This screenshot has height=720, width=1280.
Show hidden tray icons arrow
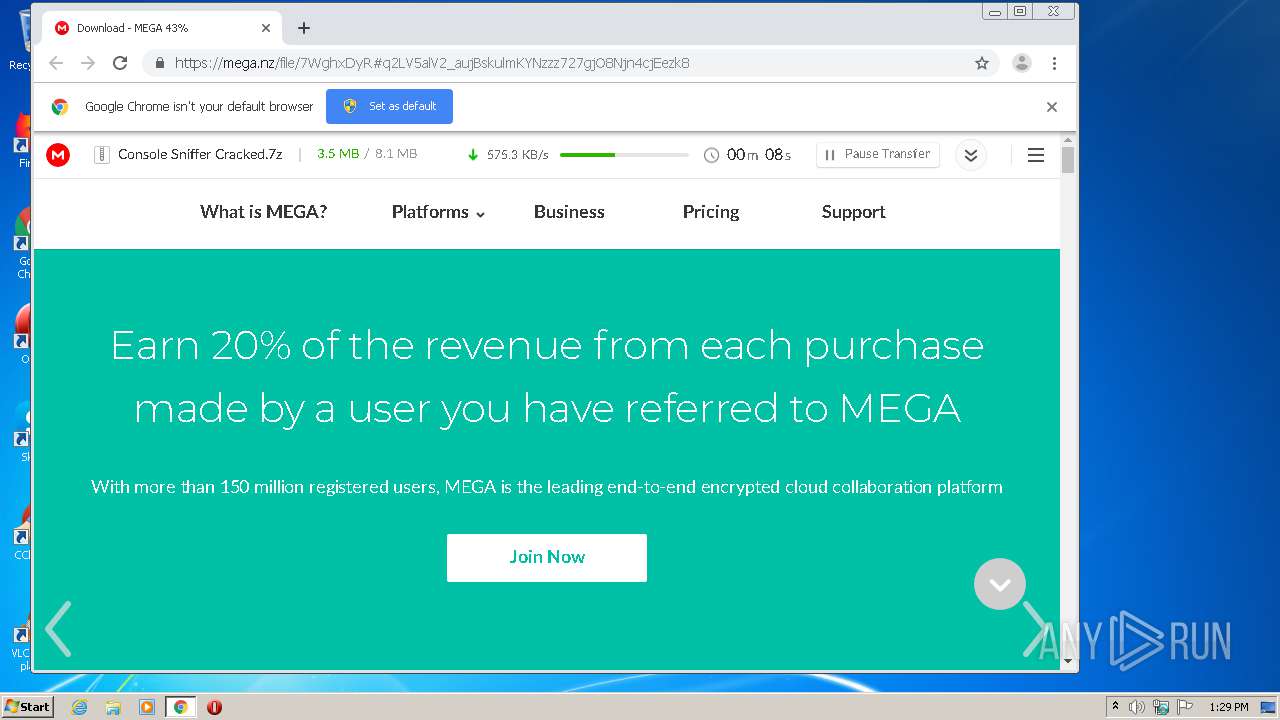pos(1116,707)
